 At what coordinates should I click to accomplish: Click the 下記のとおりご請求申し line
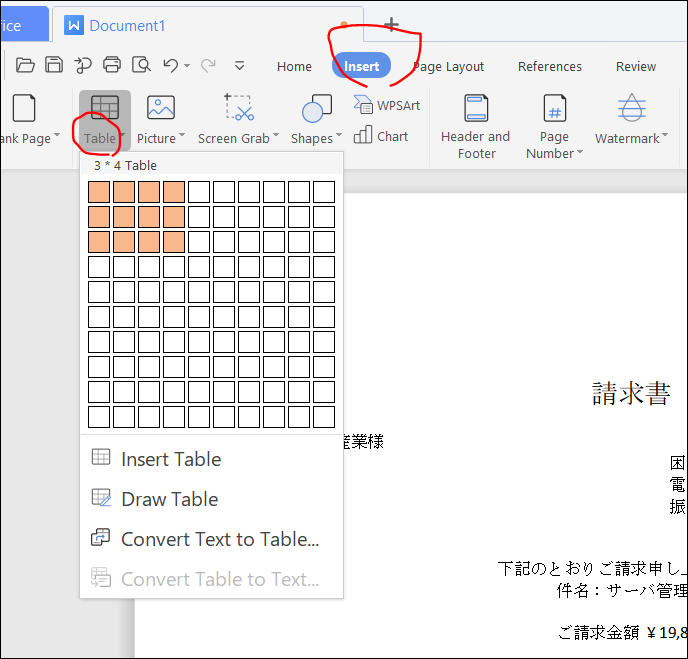point(592,568)
